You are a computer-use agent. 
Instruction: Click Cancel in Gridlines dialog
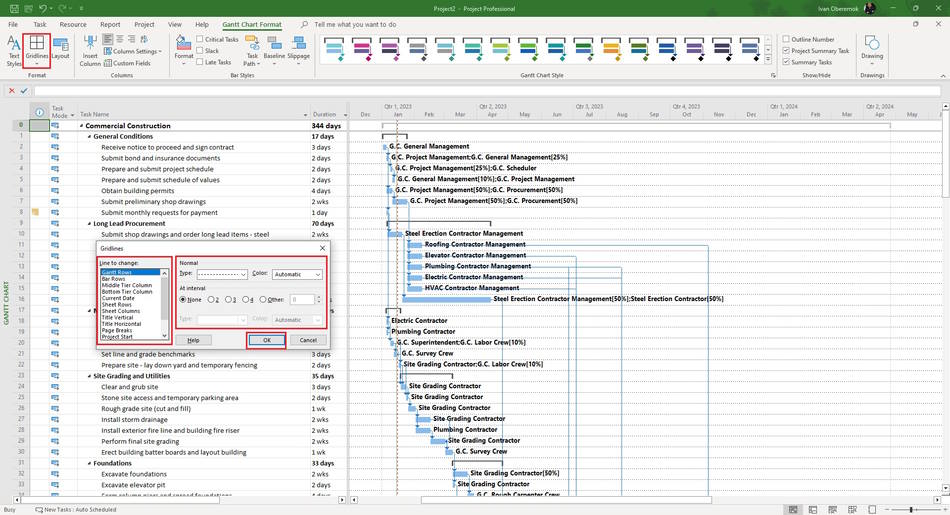click(x=308, y=340)
